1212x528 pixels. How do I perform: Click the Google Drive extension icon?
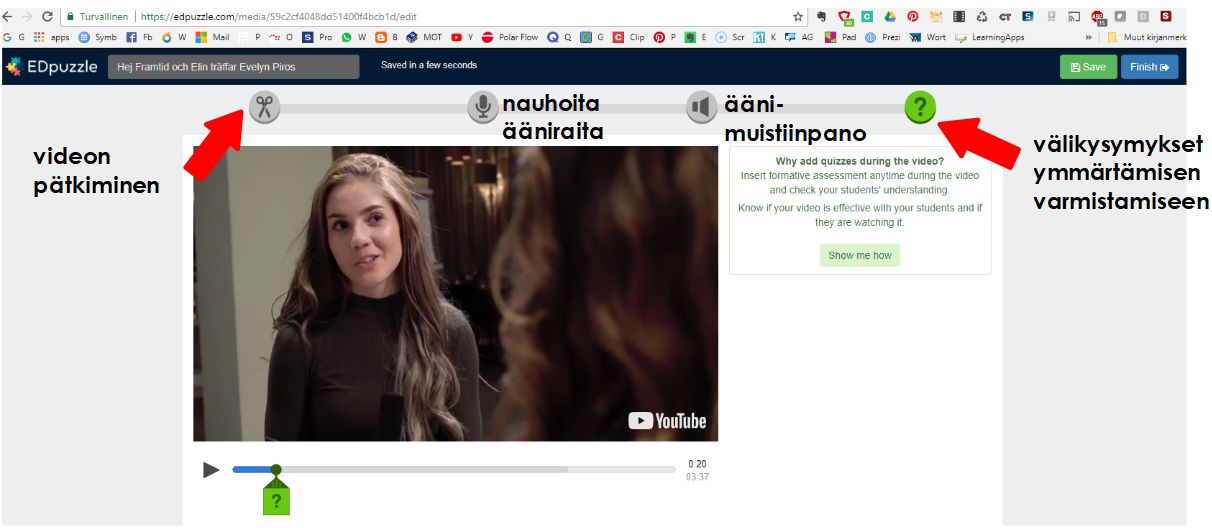point(890,17)
